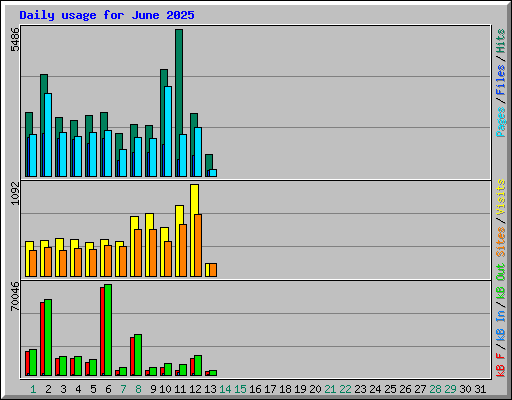
Task: Click day 25 on the x-axis
Action: point(390,389)
